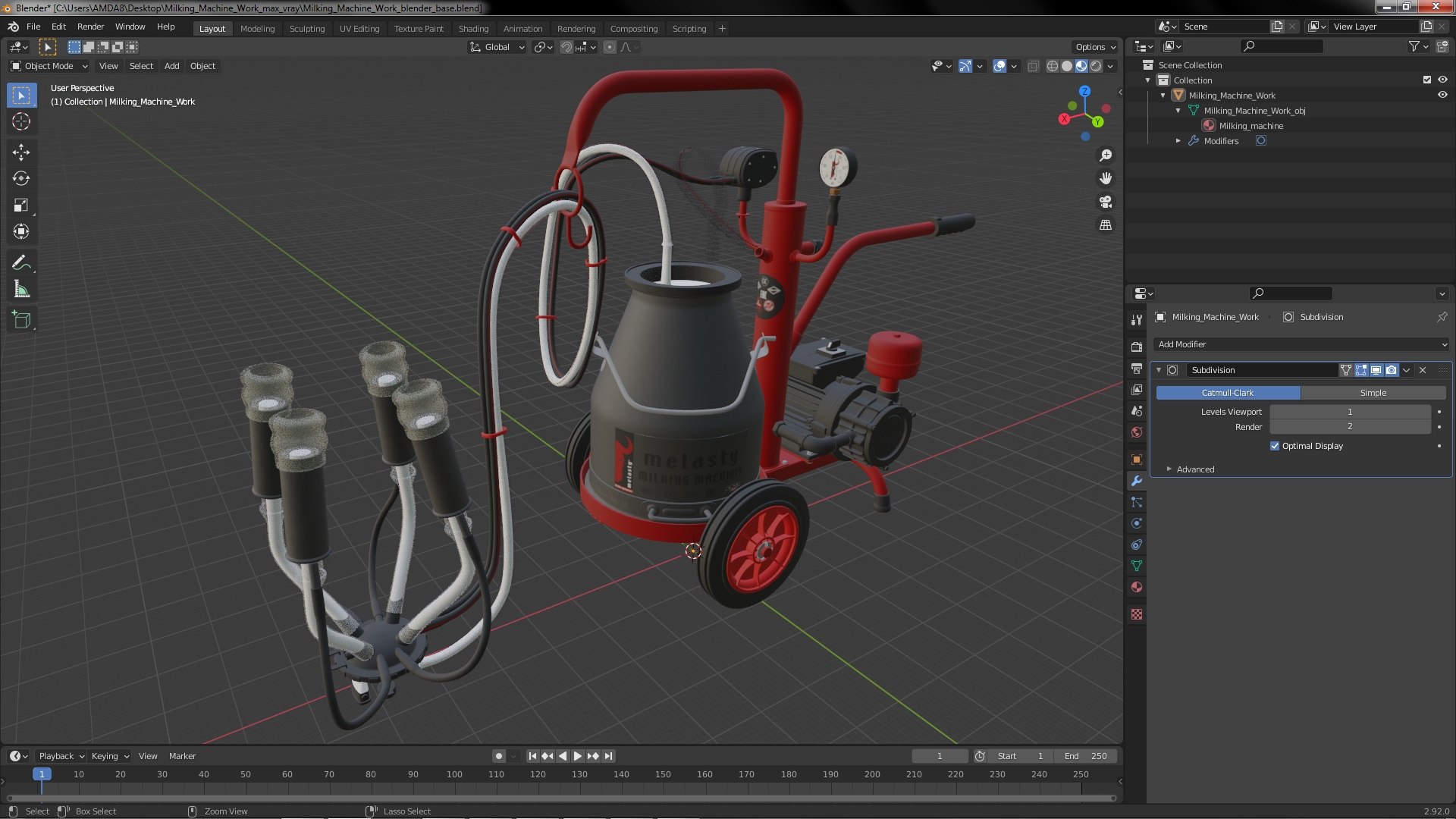This screenshot has width=1456, height=819.
Task: Select the Transform tool
Action: [x=21, y=232]
